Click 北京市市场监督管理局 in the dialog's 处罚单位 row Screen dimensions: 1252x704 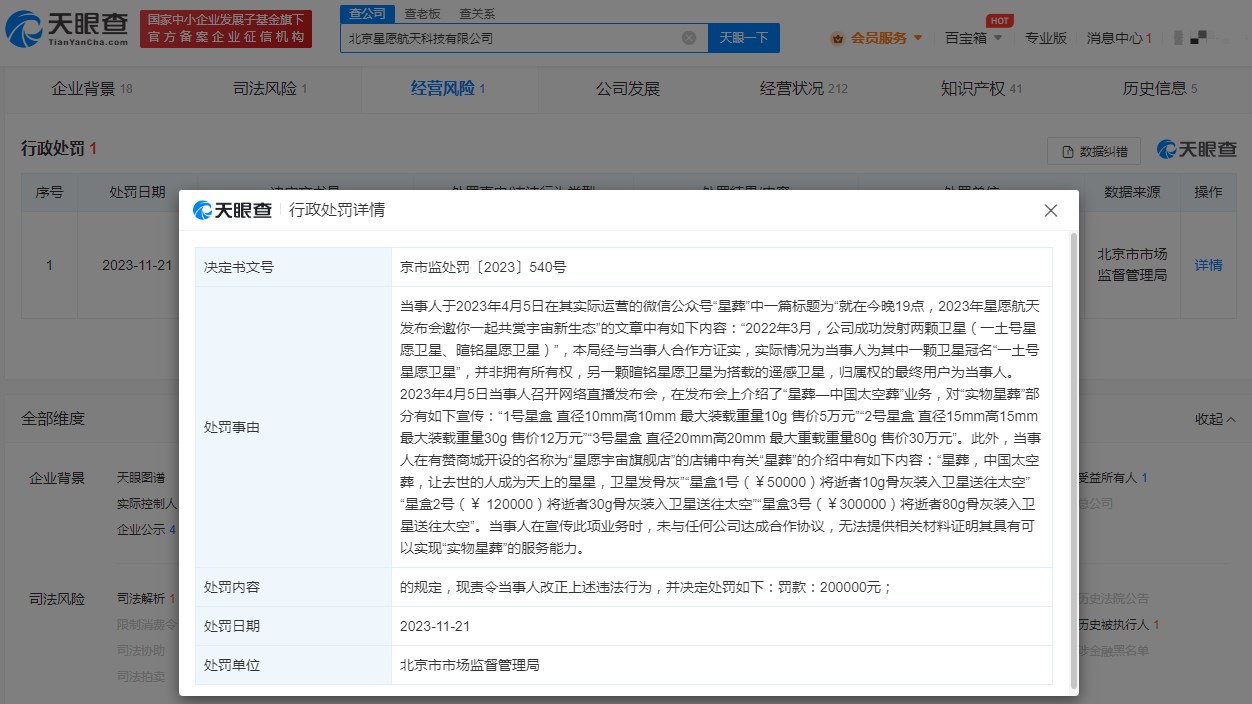click(469, 665)
